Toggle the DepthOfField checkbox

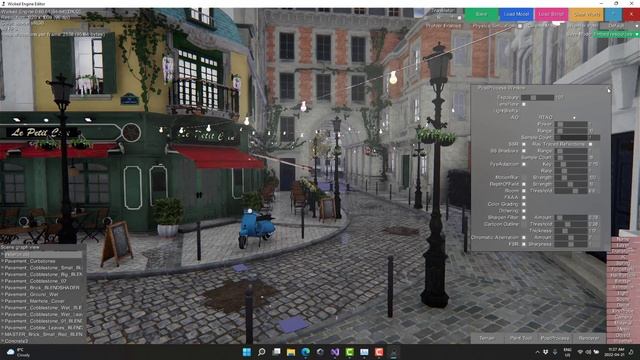pos(524,184)
